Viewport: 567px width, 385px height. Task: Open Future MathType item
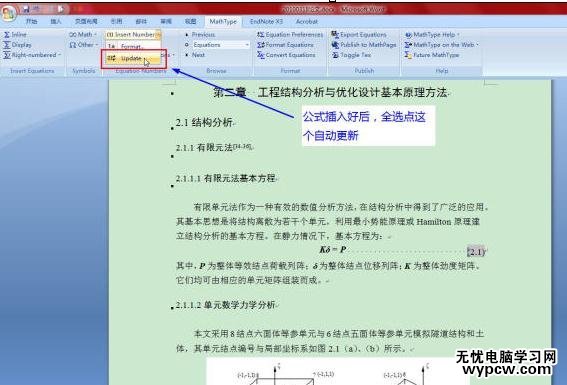click(432, 55)
